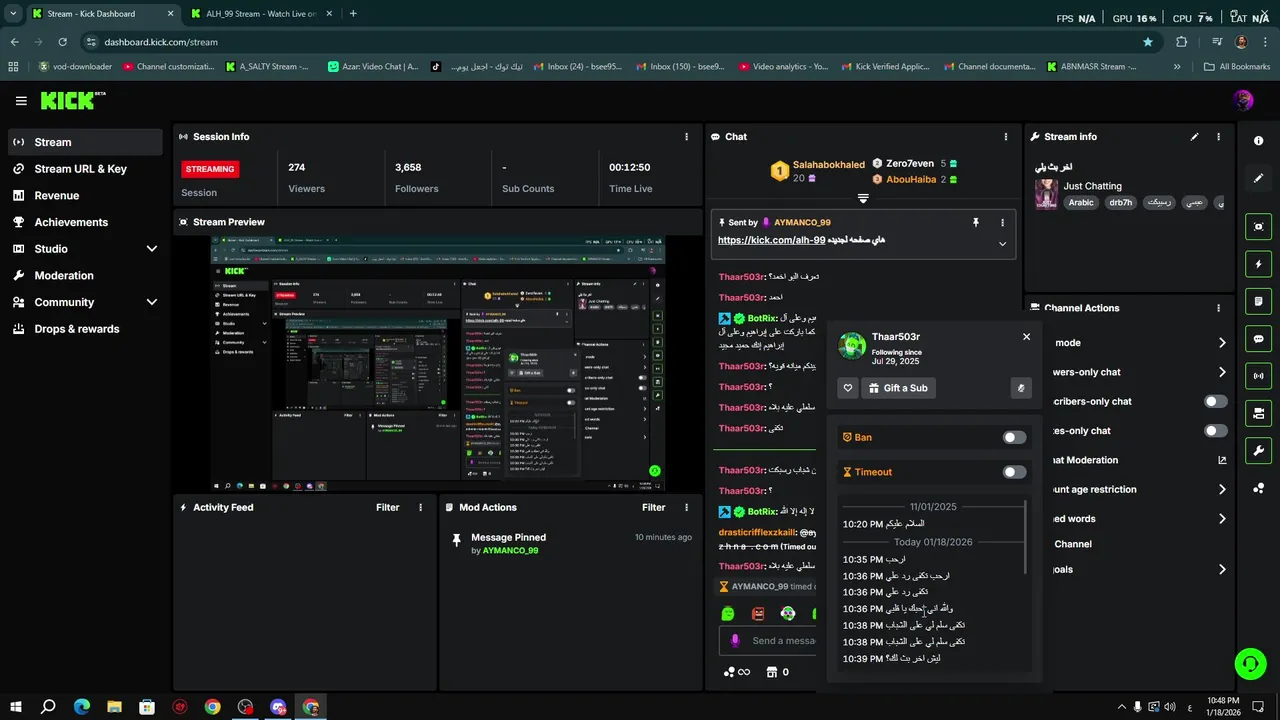Expand the Community sidebar section
This screenshot has width=1280, height=720.
pos(152,302)
